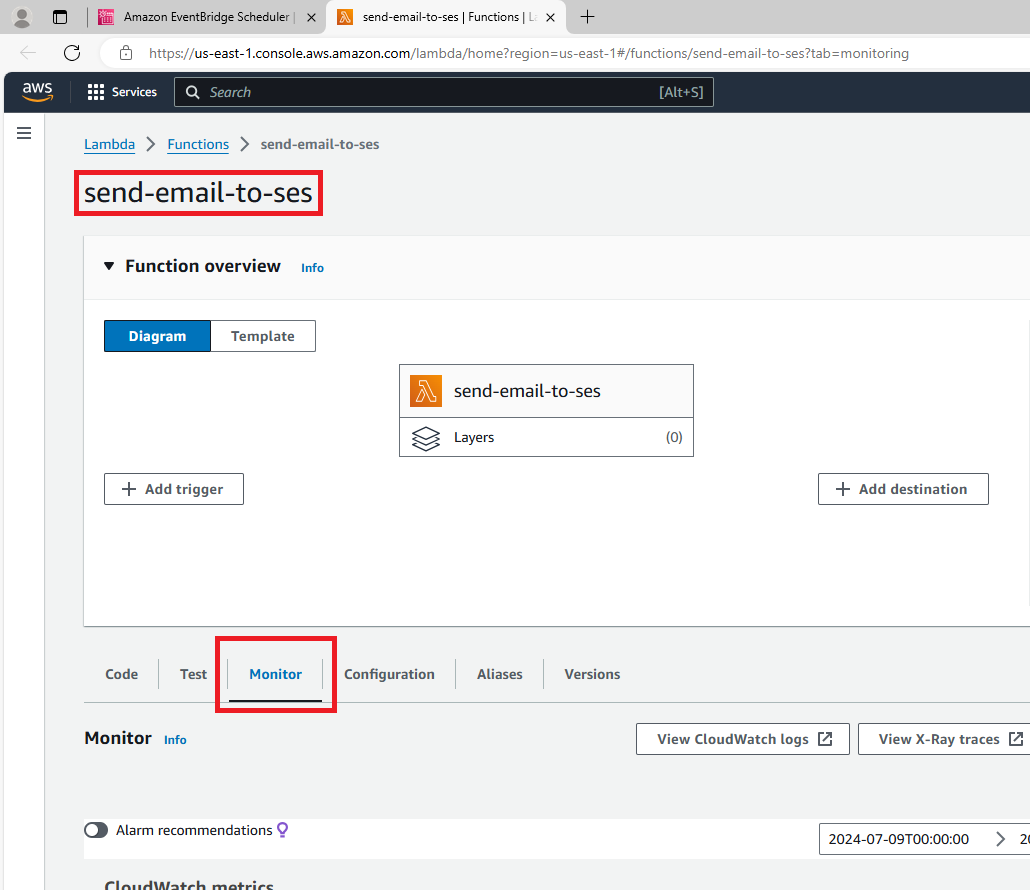
Task: Click the AWS logo home icon
Action: pyautogui.click(x=37, y=92)
